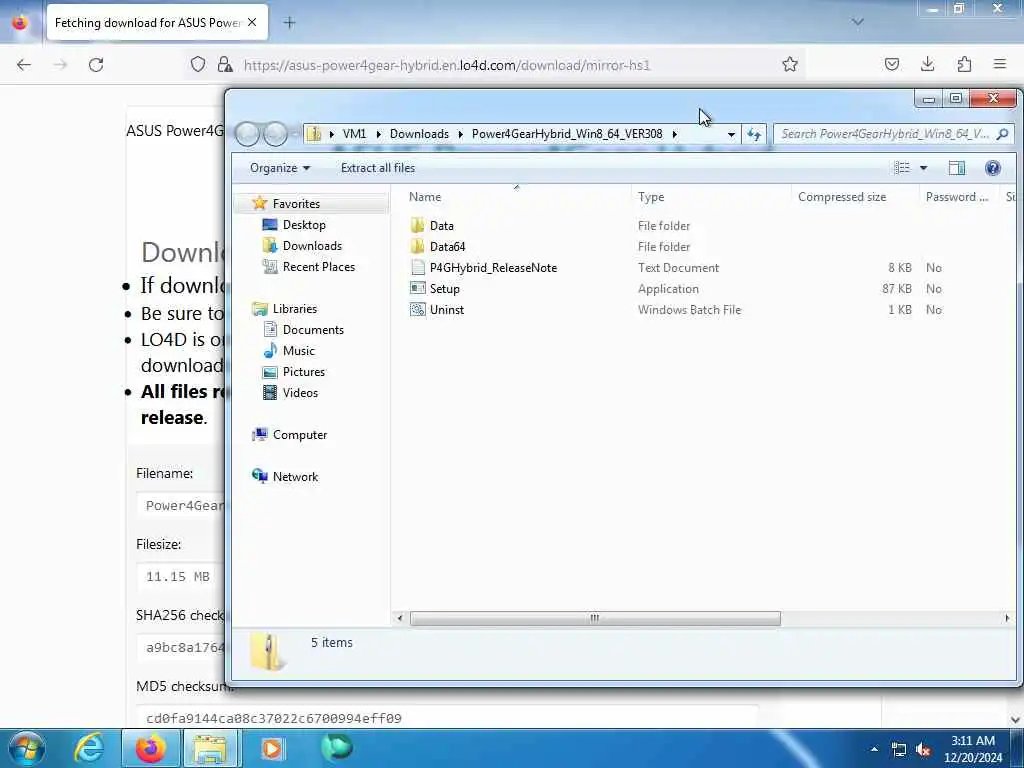Click the Firefox address bar URL

pos(447,65)
